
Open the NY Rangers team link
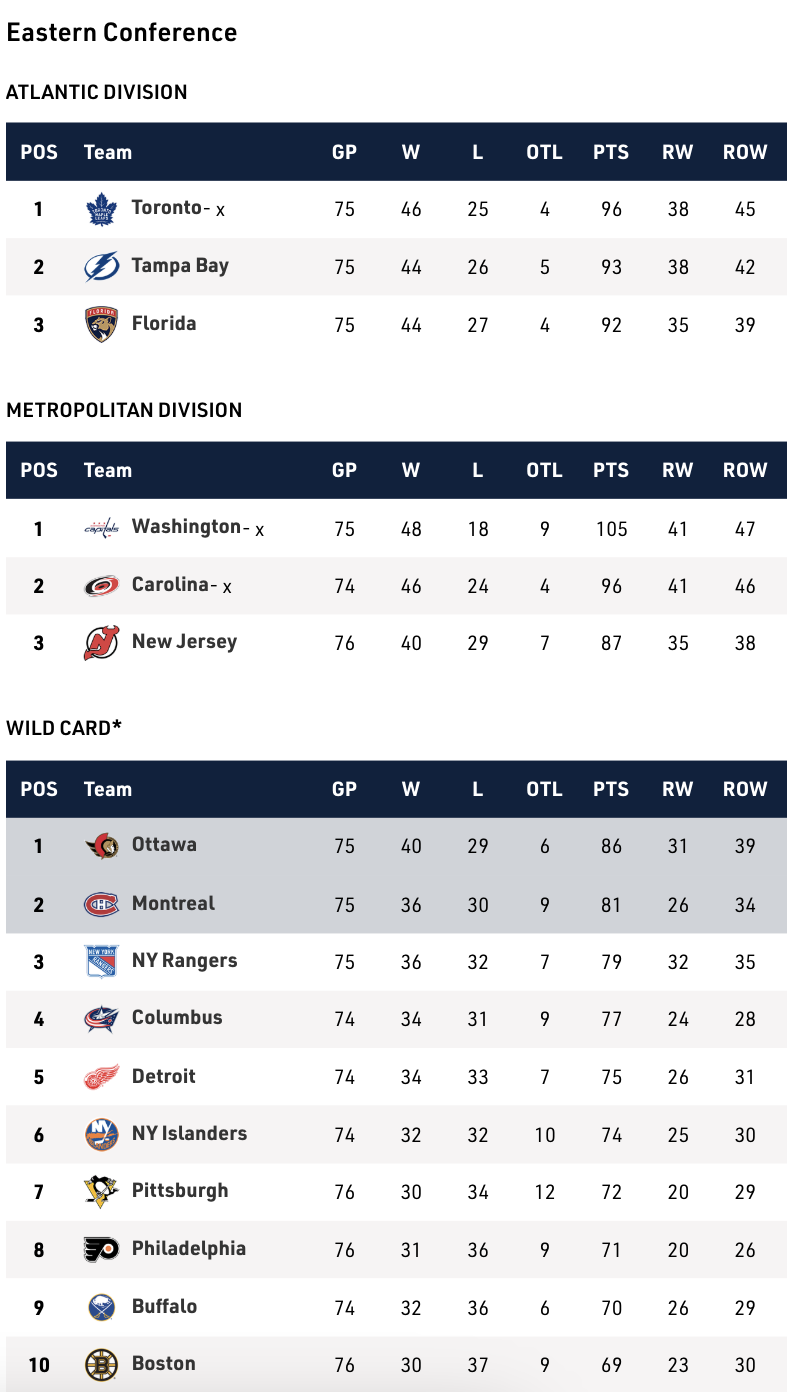[184, 961]
